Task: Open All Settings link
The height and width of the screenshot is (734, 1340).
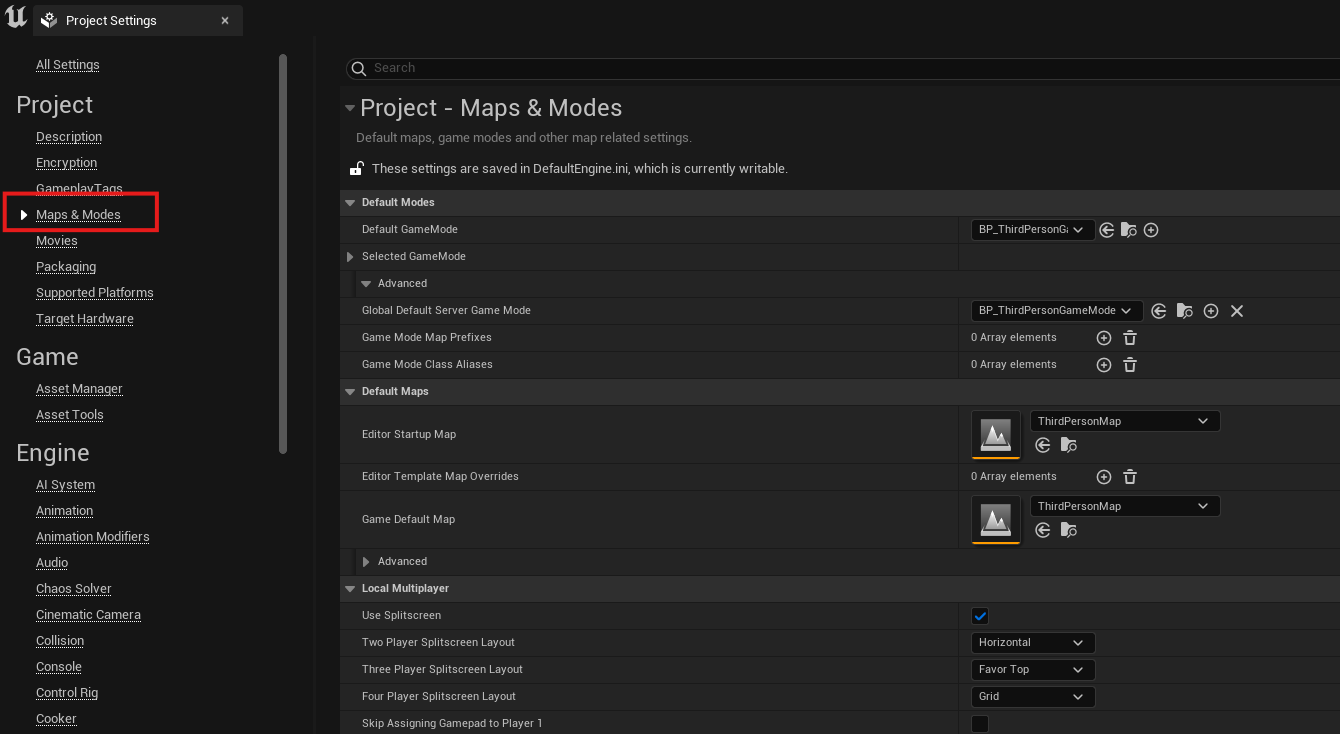Action: [68, 65]
